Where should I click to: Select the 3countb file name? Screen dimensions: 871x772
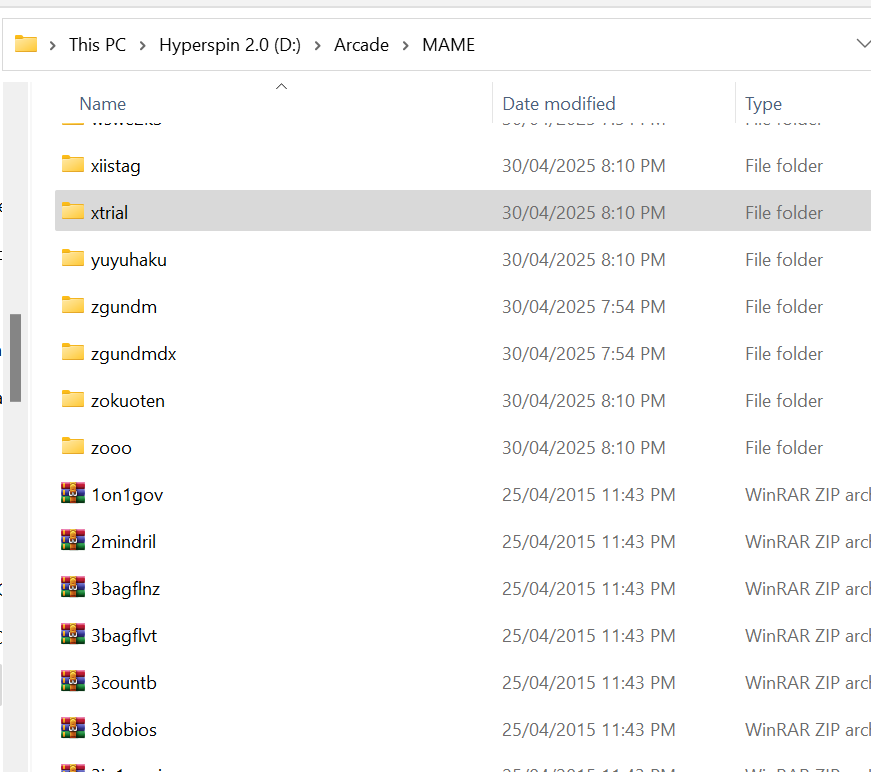pos(124,683)
